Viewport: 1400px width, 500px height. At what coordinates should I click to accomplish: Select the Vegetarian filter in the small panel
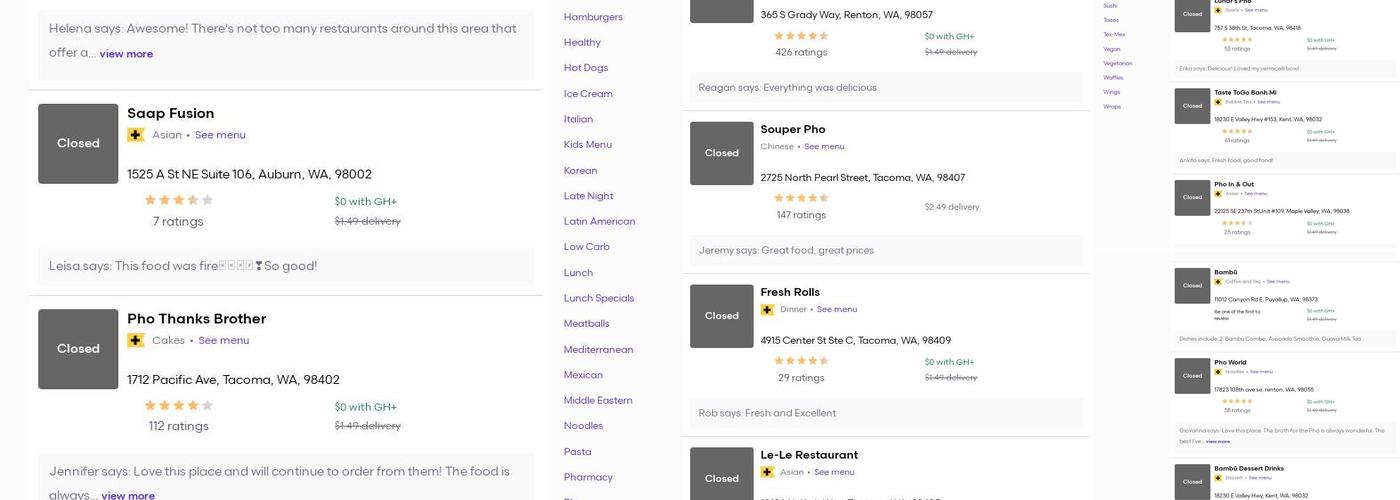pyautogui.click(x=1117, y=63)
